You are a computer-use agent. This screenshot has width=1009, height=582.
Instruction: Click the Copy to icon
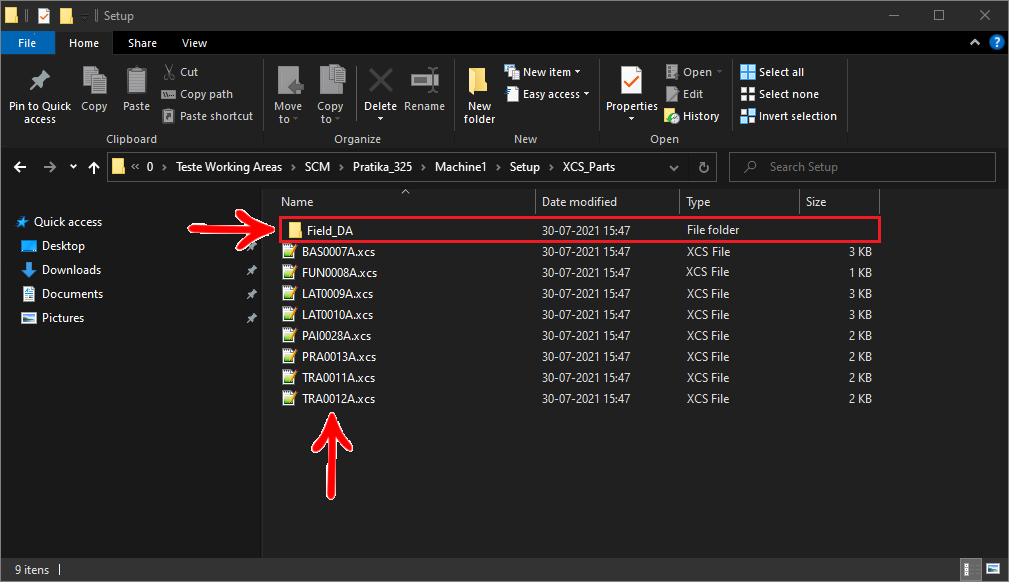pos(331,80)
